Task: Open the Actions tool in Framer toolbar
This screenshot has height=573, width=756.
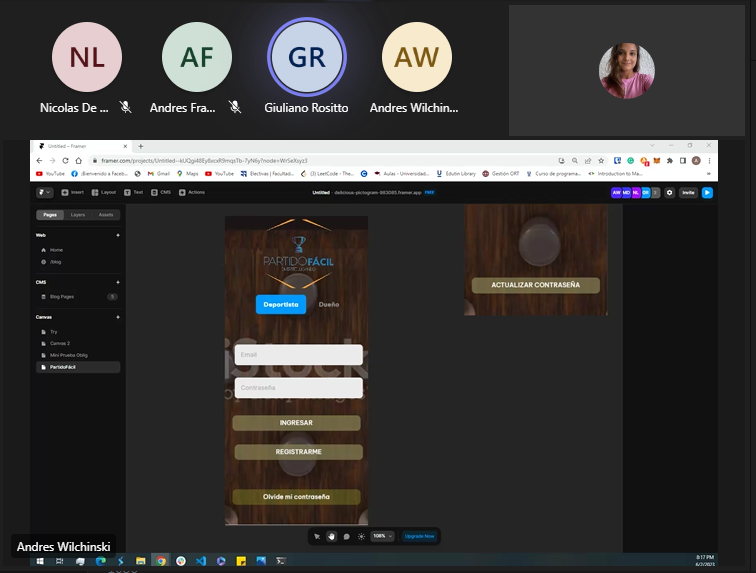Action: pos(192,192)
